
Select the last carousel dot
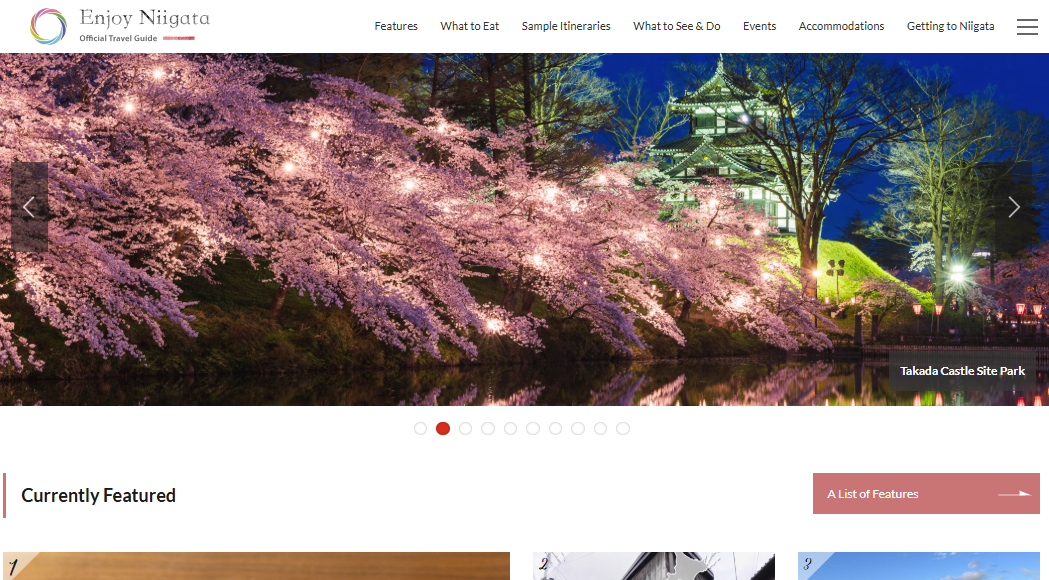click(x=623, y=428)
